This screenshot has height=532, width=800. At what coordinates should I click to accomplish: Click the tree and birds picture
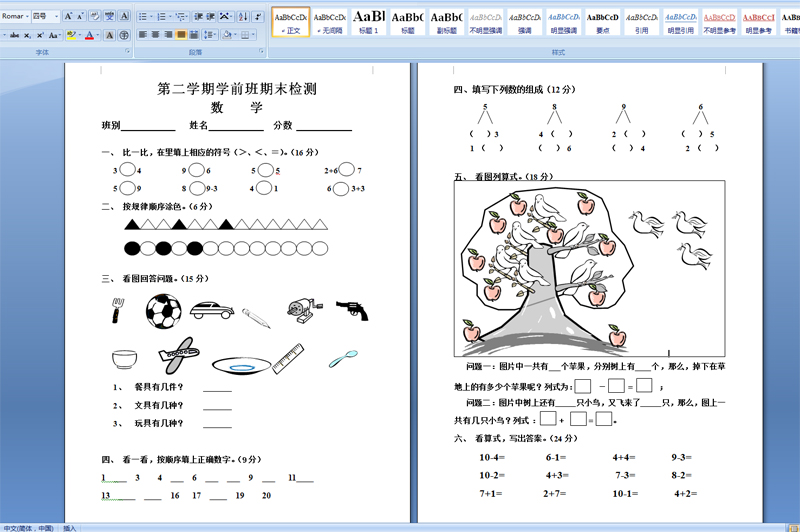(589, 269)
